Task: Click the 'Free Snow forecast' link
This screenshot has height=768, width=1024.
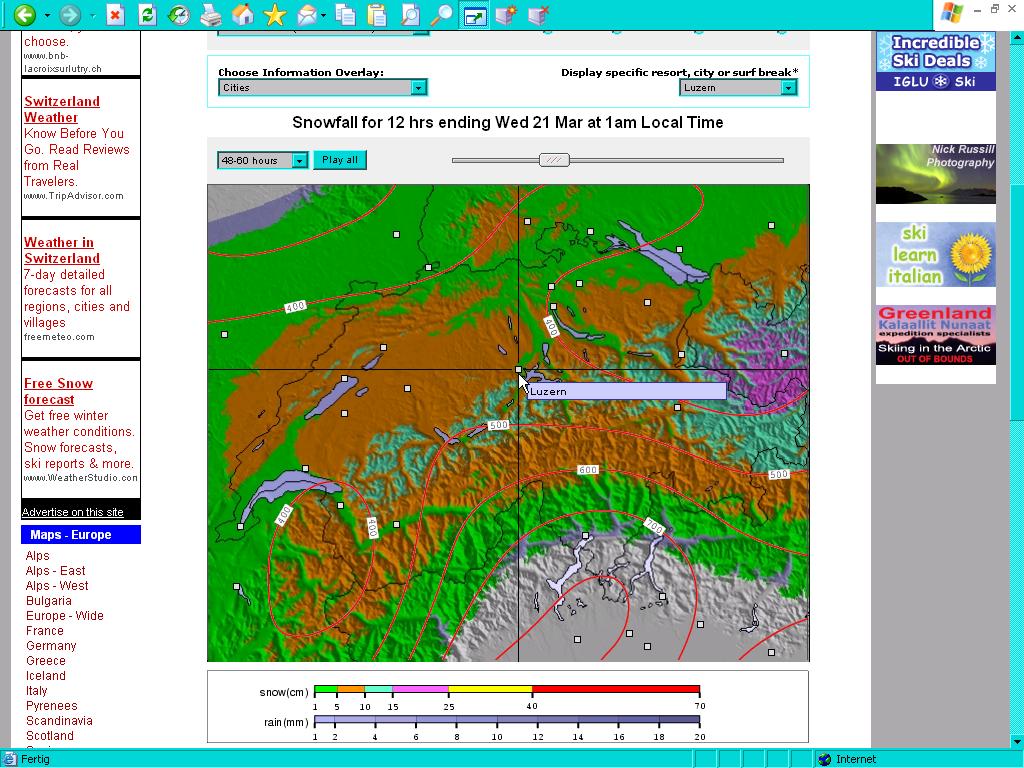Action: point(58,391)
